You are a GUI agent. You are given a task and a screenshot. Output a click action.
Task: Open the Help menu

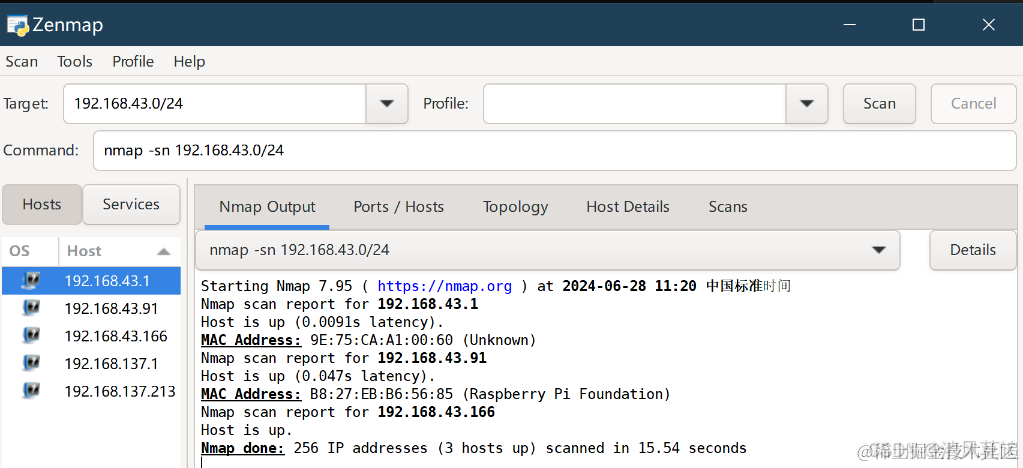(x=189, y=61)
